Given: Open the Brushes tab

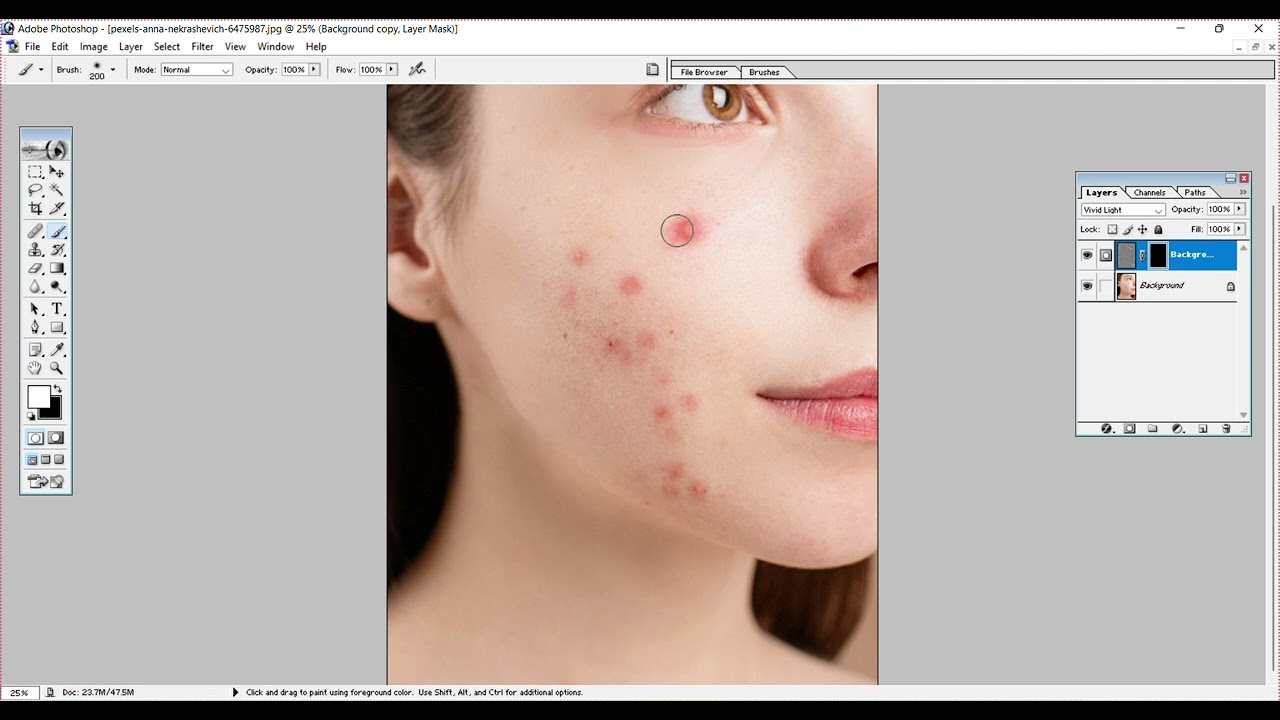Looking at the screenshot, I should pos(764,72).
